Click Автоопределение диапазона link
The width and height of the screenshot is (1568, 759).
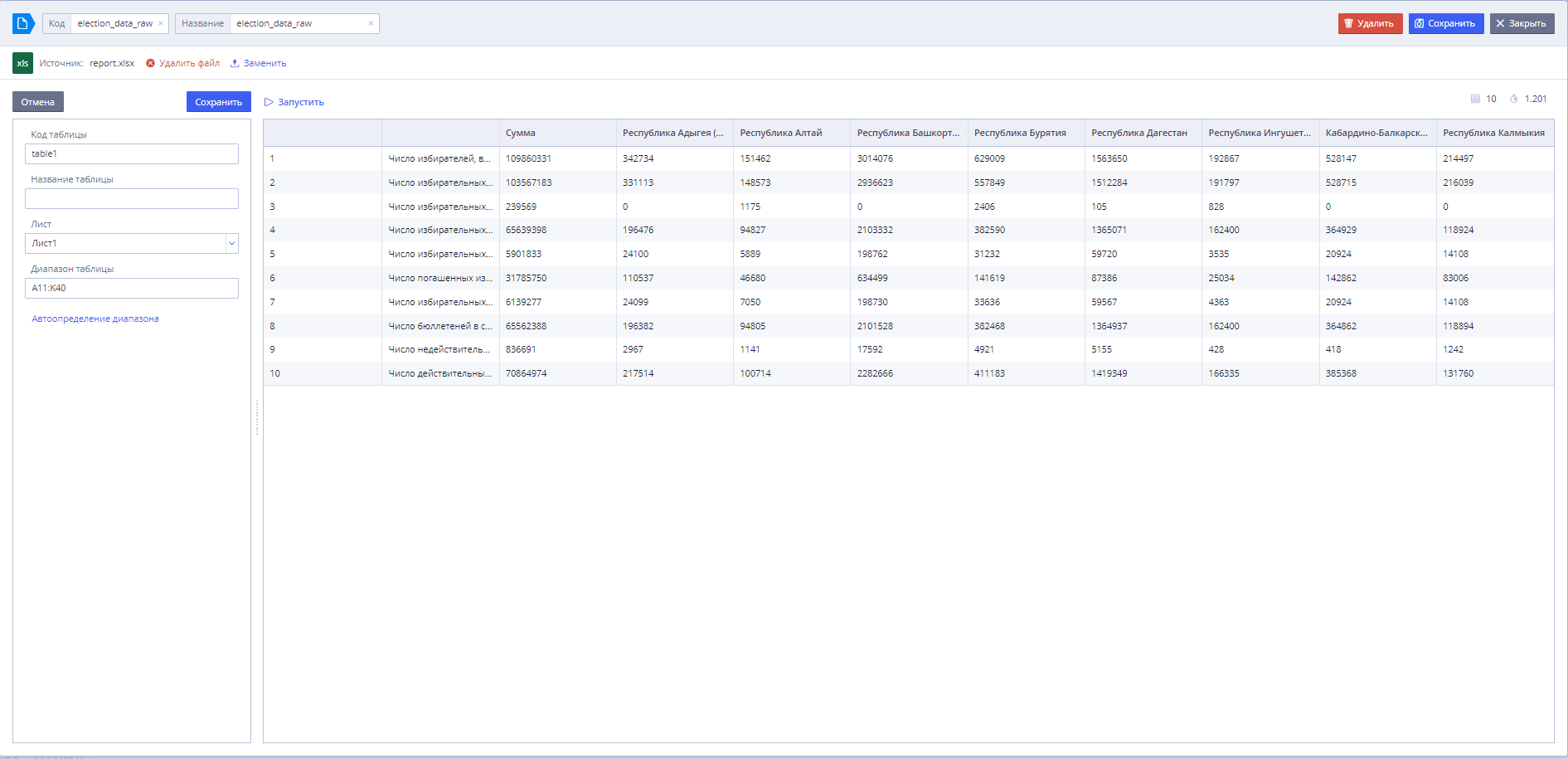95,319
